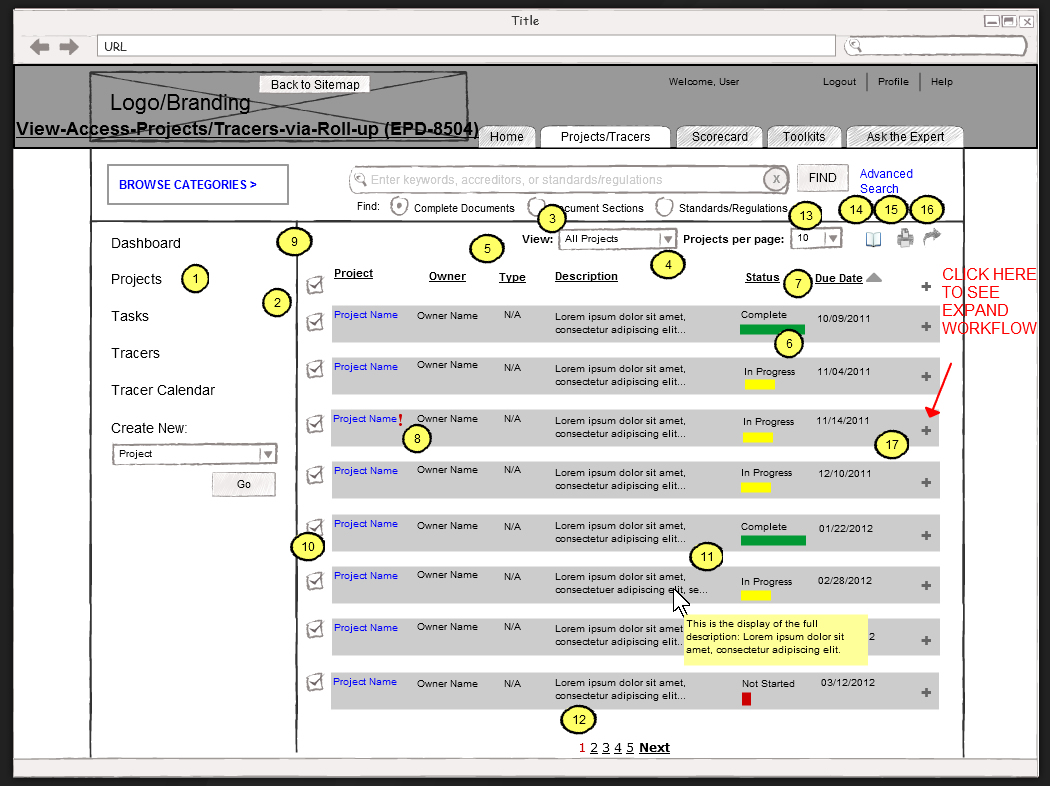Open the Projects per page dropdown
The width and height of the screenshot is (1050, 786).
coord(816,238)
